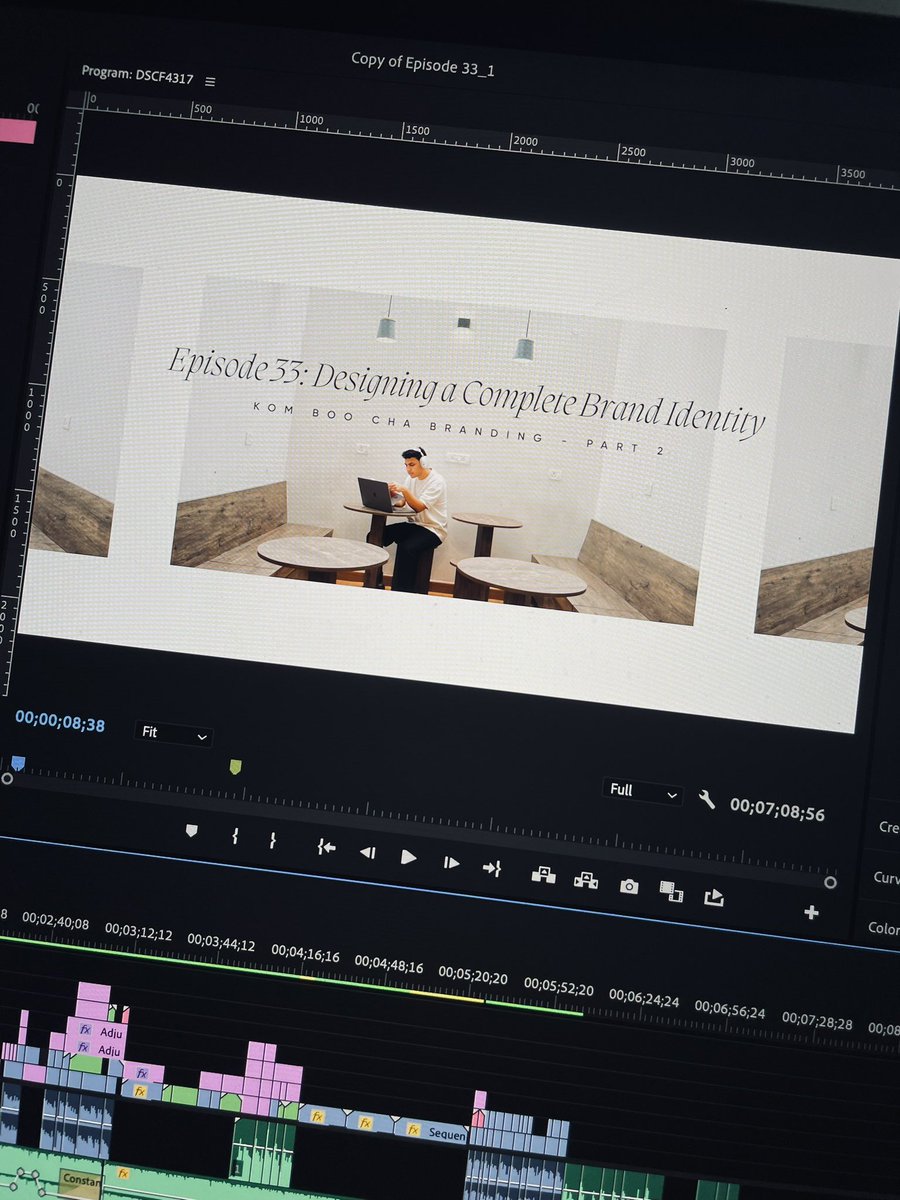Open the Fit zoom level dropdown
900x1200 pixels.
coord(174,734)
